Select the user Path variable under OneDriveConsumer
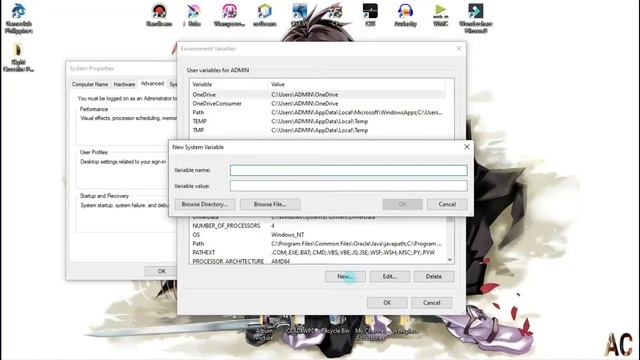Viewport: 640px width, 360px height. (x=318, y=112)
